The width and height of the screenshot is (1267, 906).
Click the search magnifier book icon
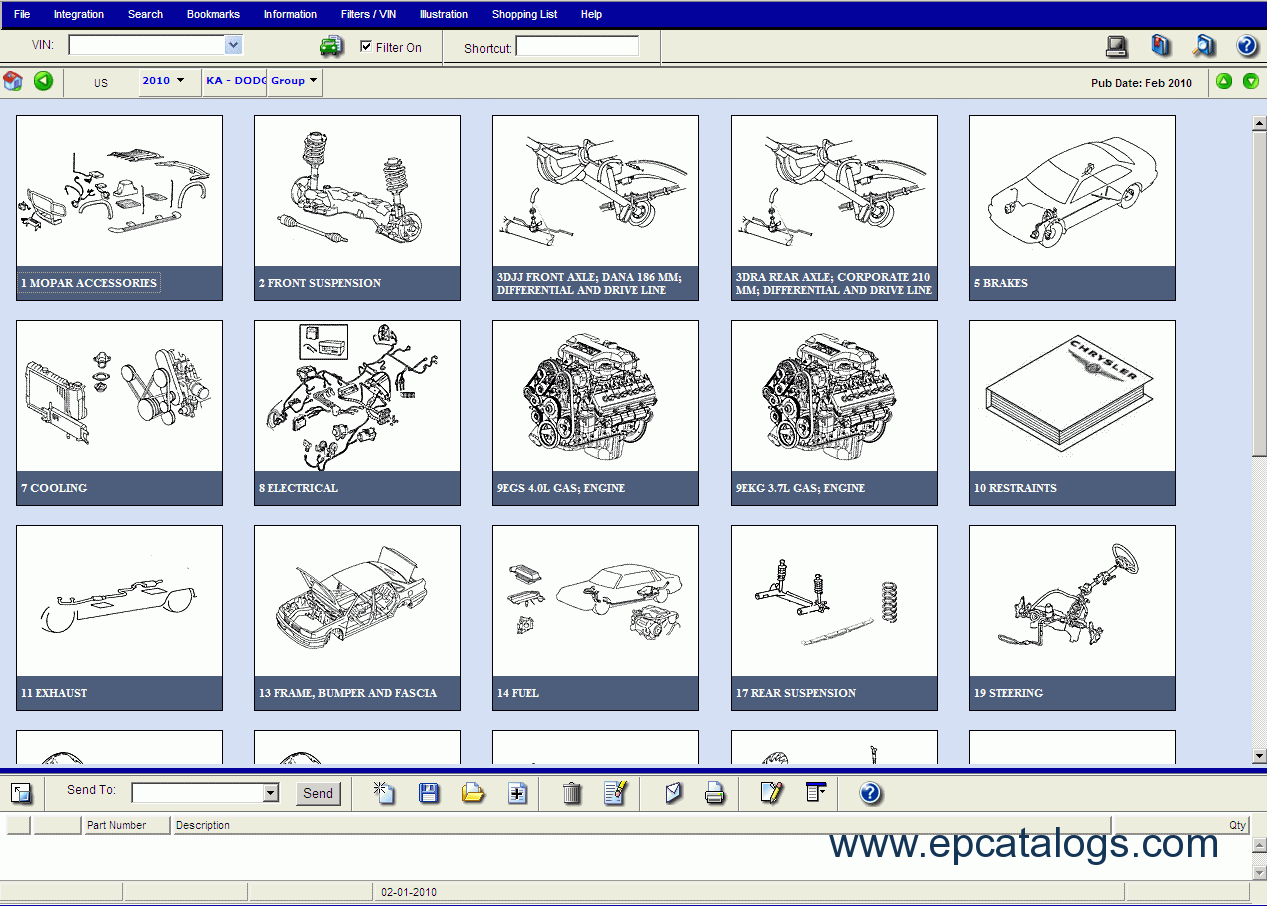point(1204,45)
